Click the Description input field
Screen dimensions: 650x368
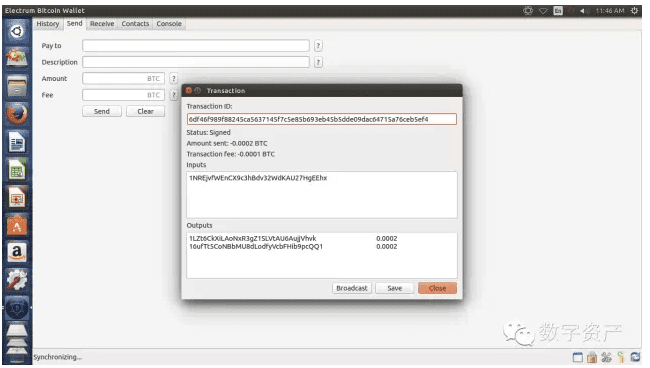click(196, 62)
